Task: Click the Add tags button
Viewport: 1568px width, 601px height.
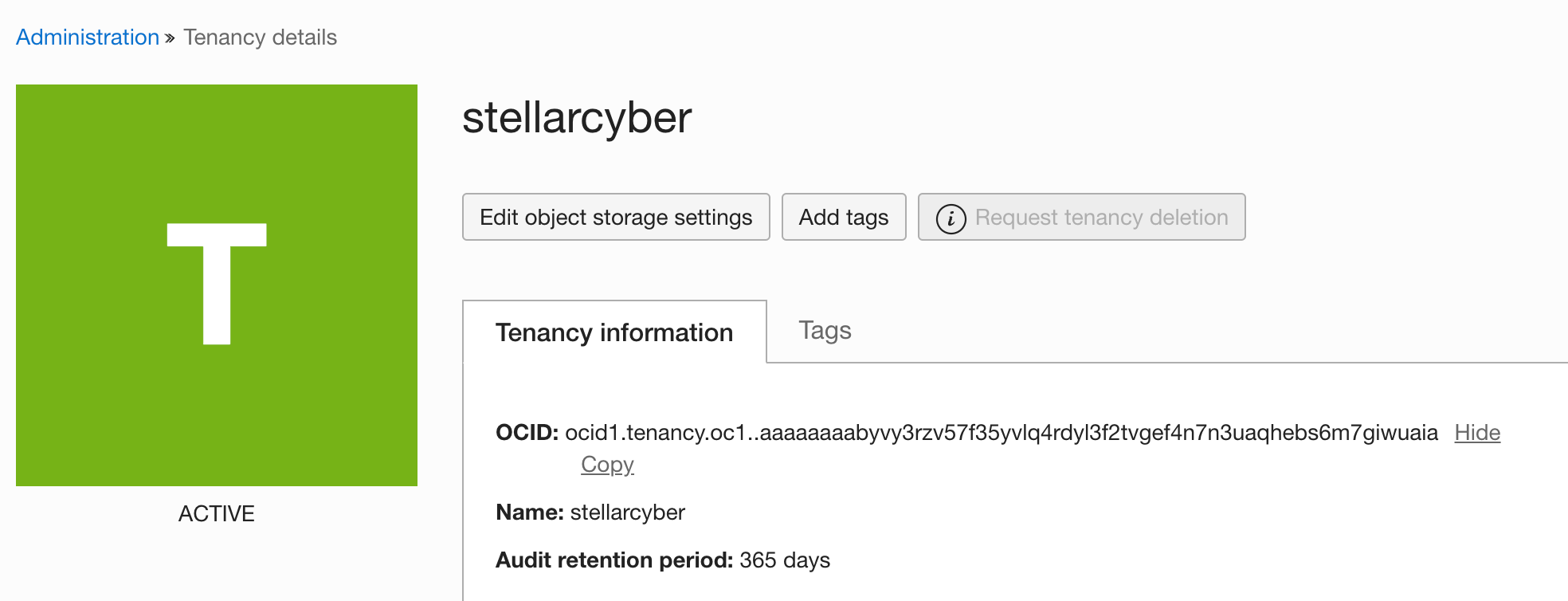Action: tap(843, 217)
